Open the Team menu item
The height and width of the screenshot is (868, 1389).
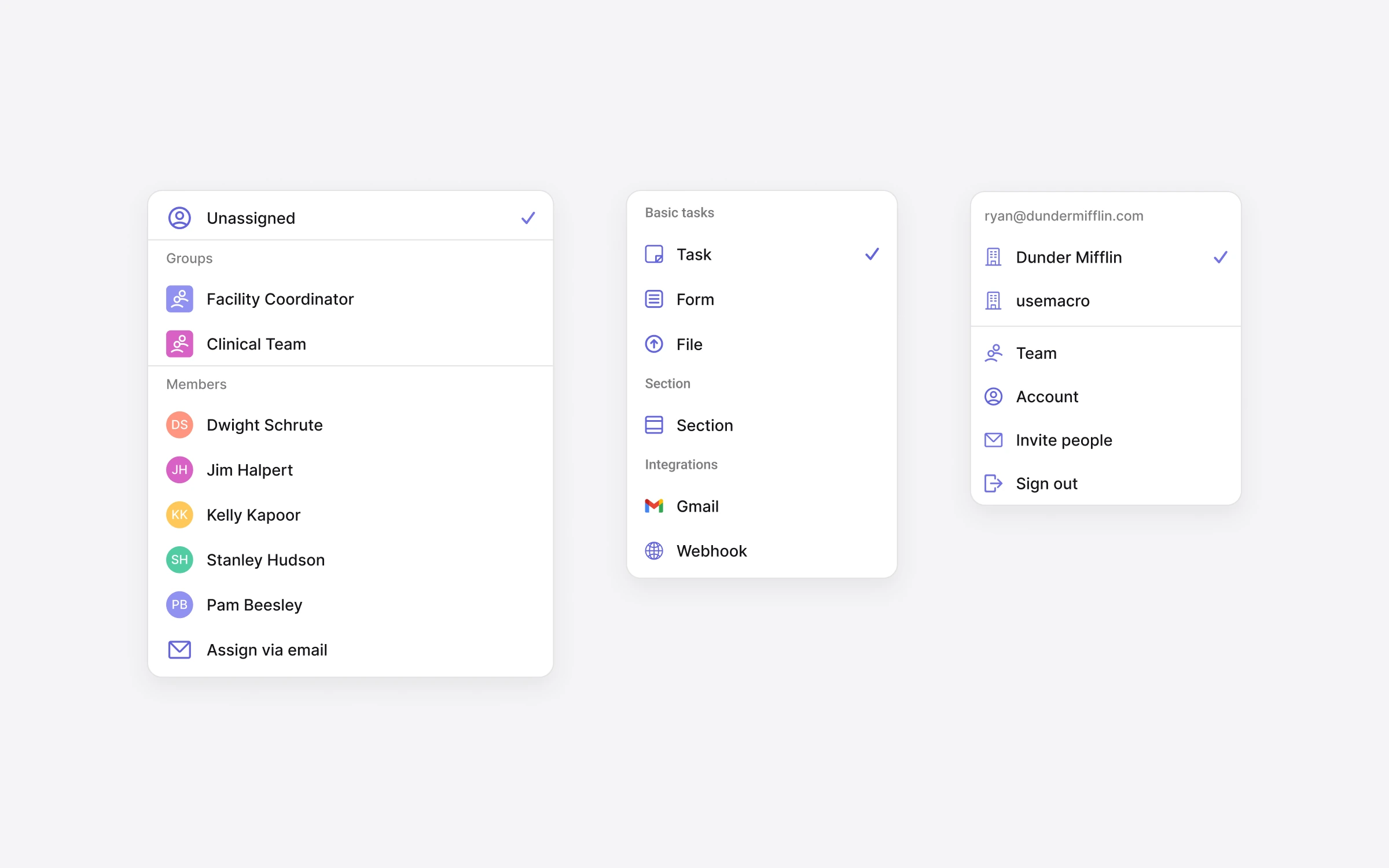(x=1105, y=353)
